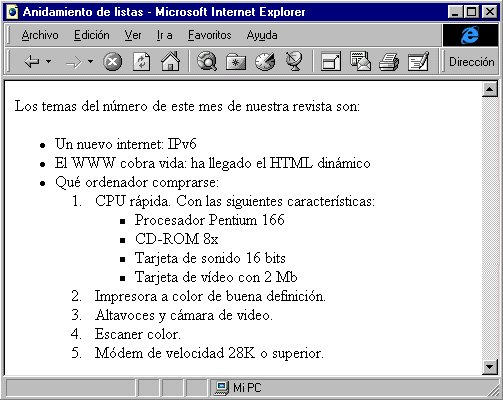Go to the Home page icon
This screenshot has height=400, width=503.
pyautogui.click(x=170, y=61)
